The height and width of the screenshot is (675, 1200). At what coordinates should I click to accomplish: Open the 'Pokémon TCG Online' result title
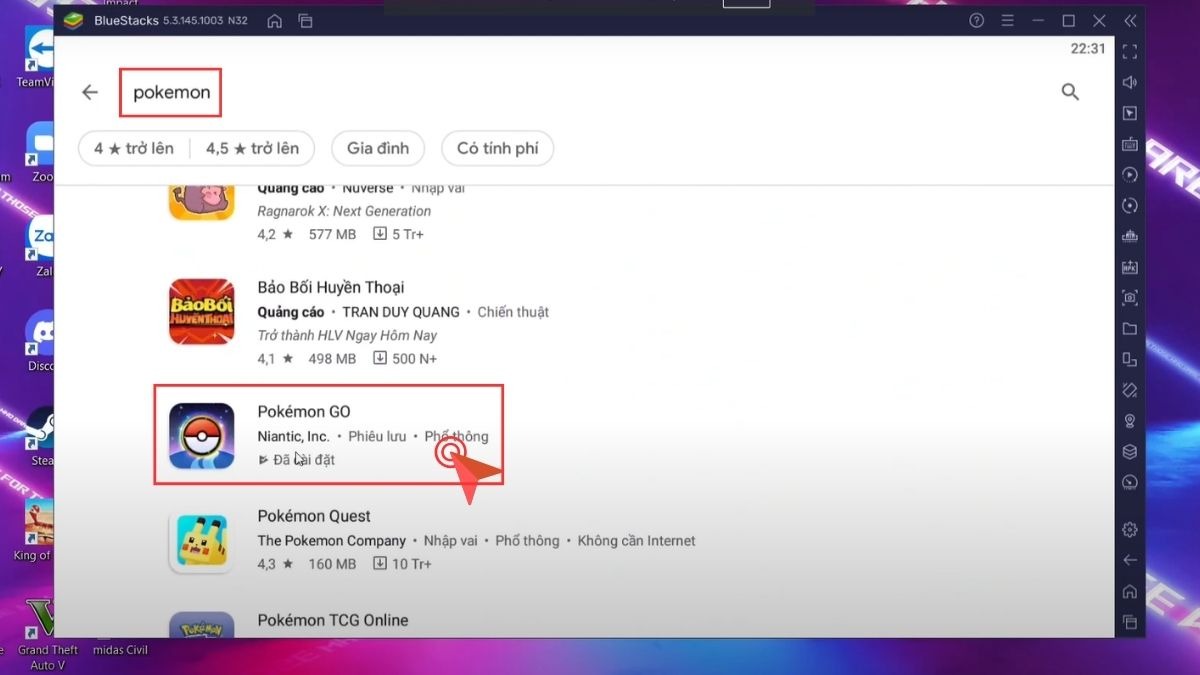click(x=333, y=620)
